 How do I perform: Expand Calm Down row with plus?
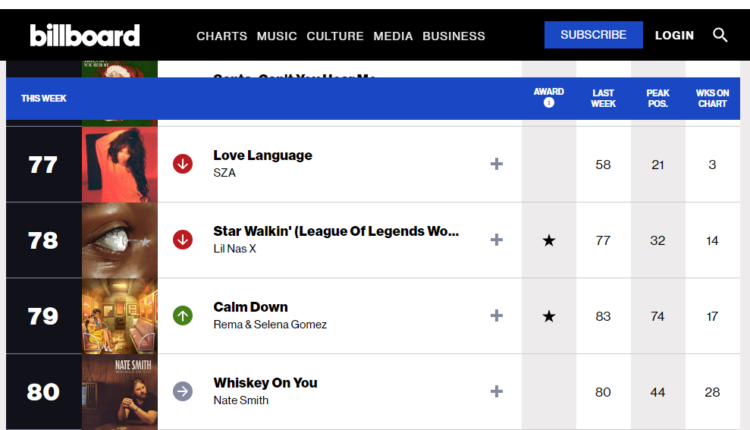[496, 316]
